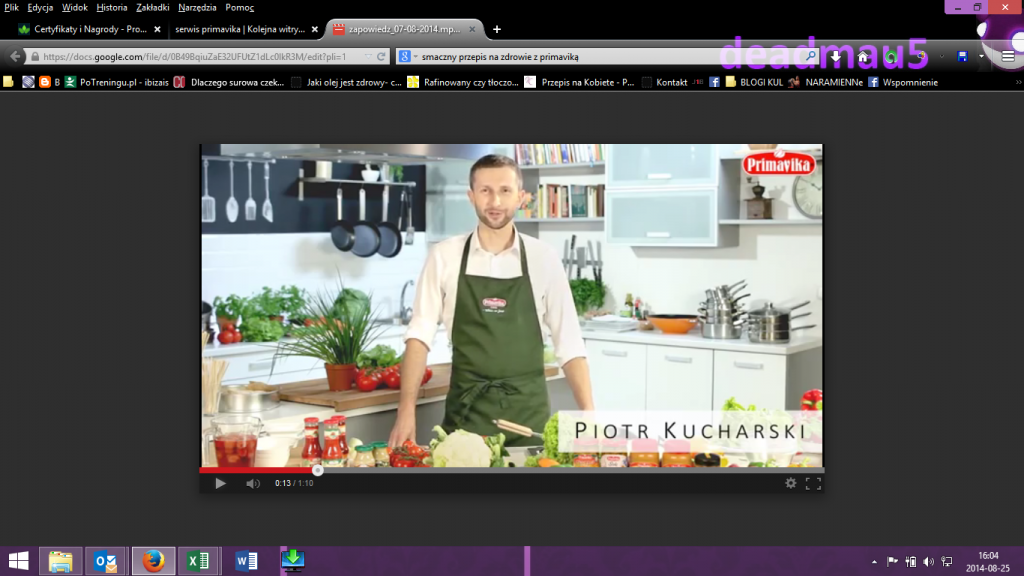Image resolution: width=1024 pixels, height=576 pixels.
Task: Open Excel from the taskbar
Action: (x=198, y=561)
